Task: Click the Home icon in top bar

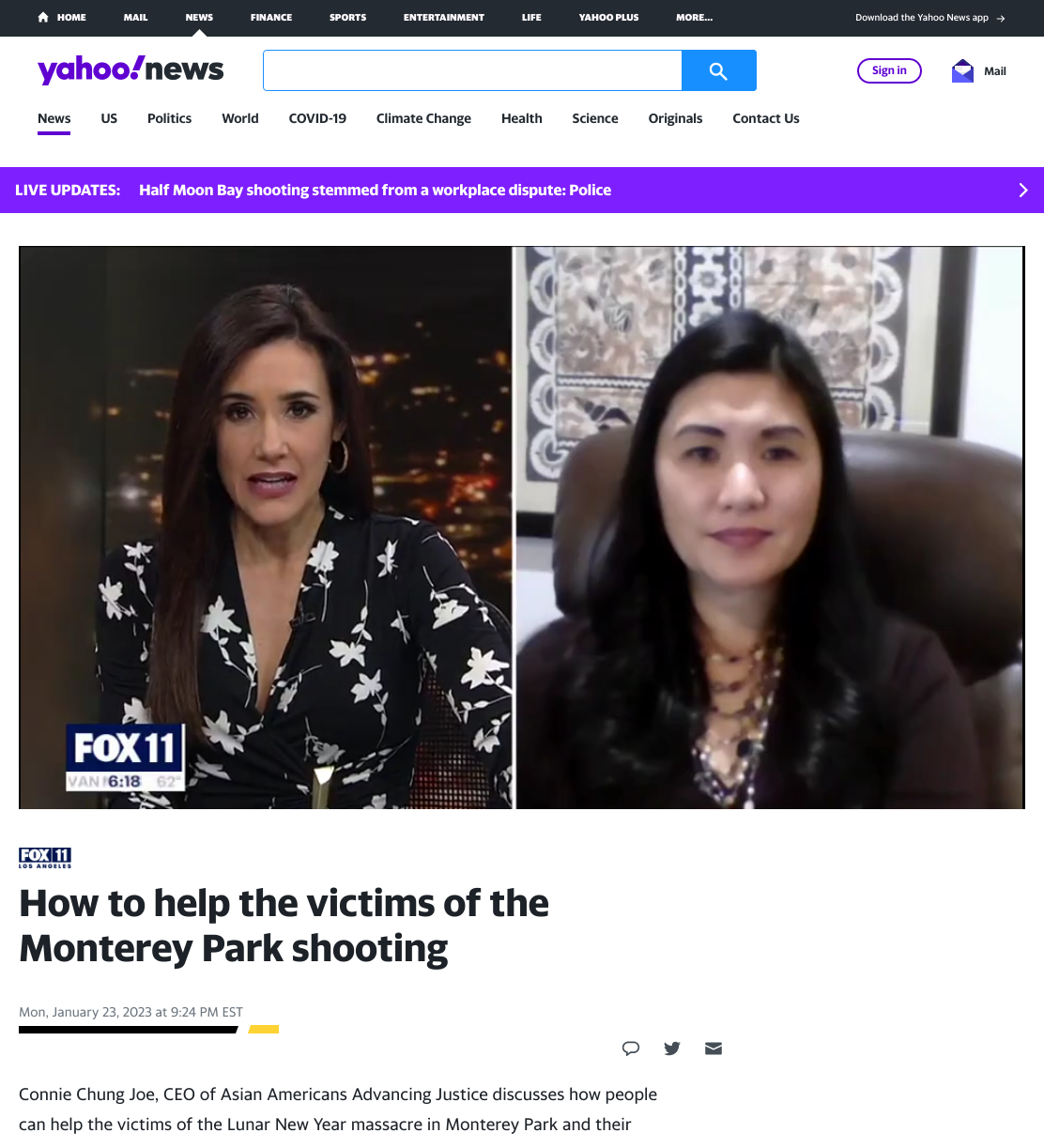Action: 43,17
